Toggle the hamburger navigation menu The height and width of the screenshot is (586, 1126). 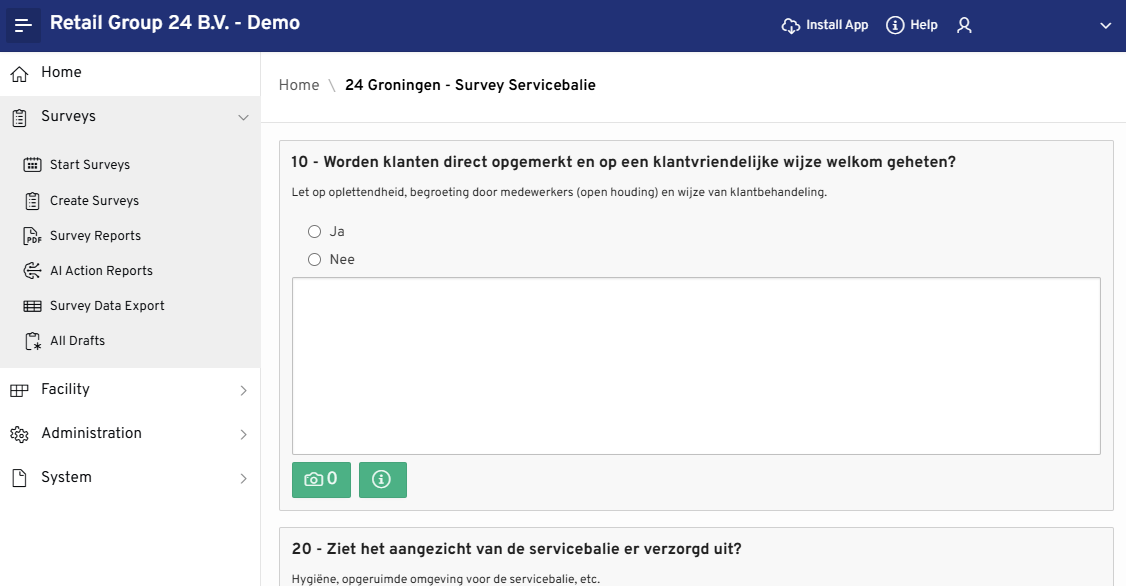click(x=23, y=25)
